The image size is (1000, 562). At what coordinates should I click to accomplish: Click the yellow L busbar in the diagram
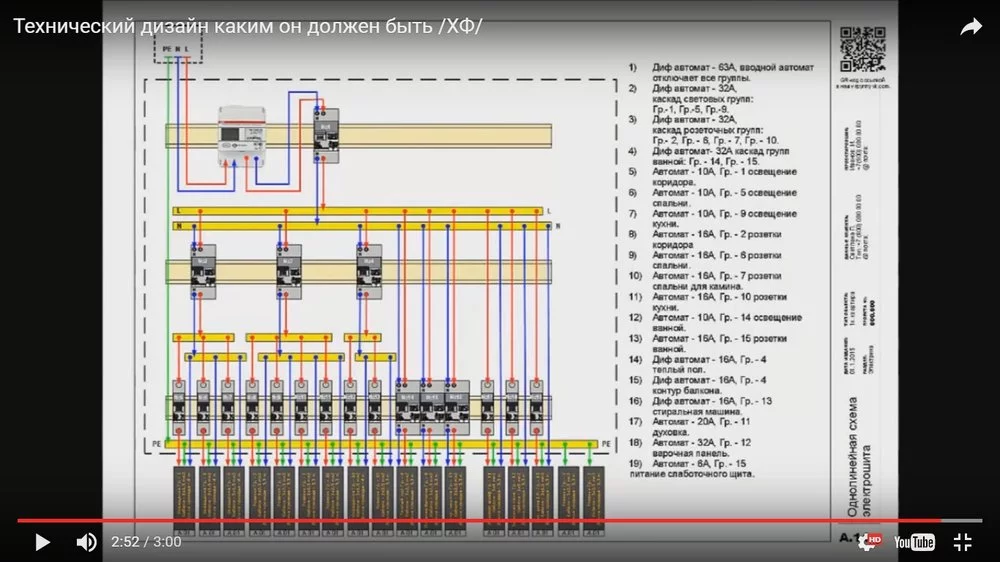(360, 211)
